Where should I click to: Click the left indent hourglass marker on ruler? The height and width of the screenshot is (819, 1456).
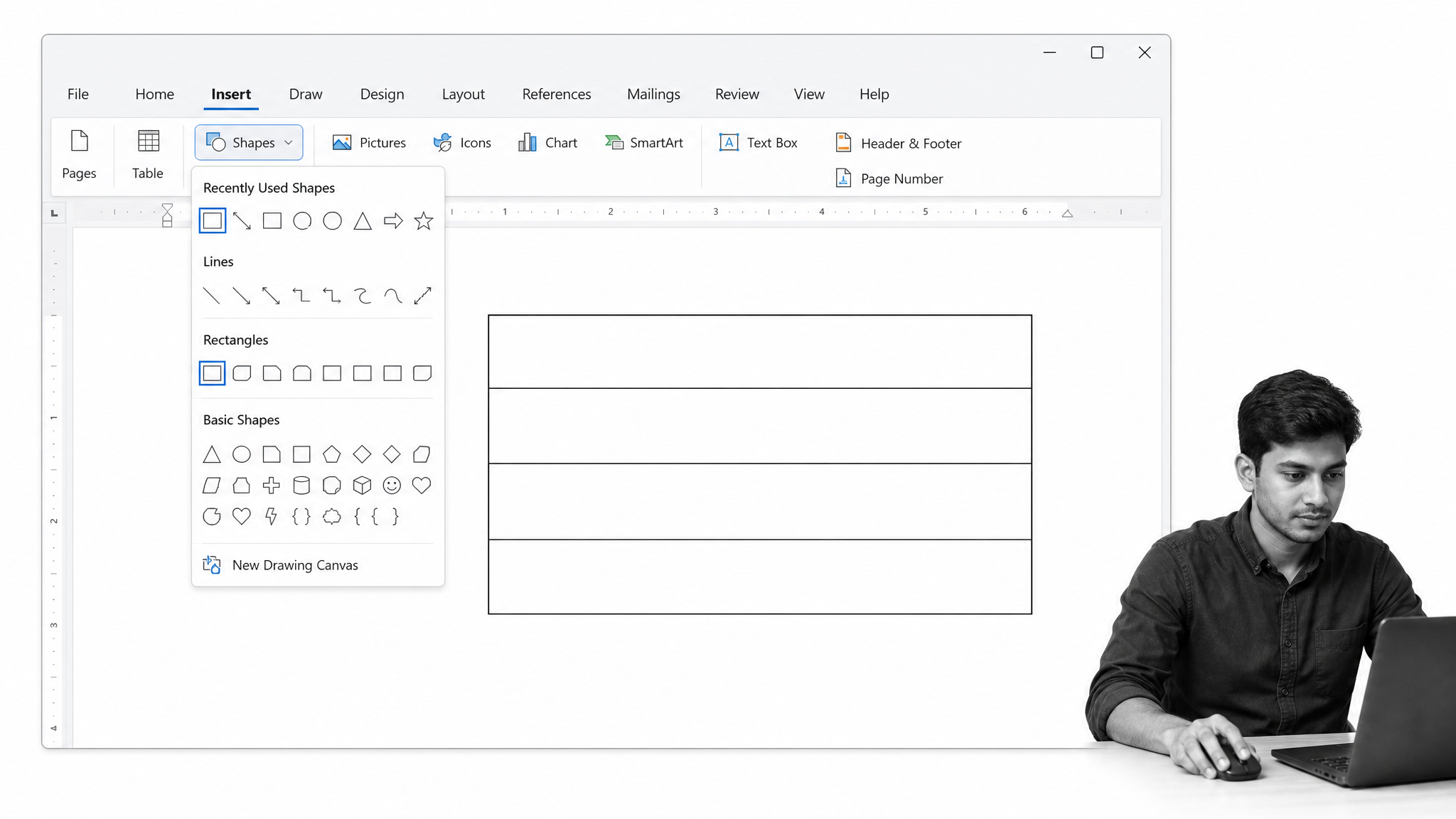[x=167, y=215]
